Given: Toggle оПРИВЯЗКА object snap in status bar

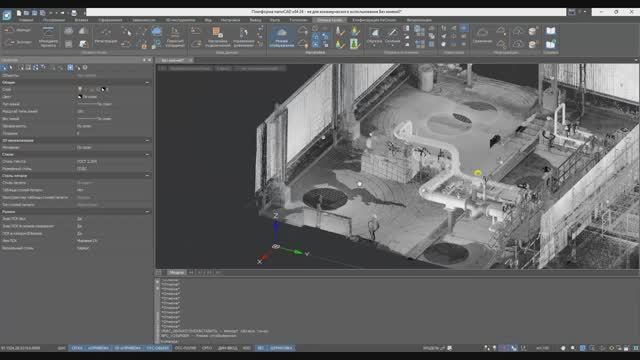Looking at the screenshot, I should 98,348.
